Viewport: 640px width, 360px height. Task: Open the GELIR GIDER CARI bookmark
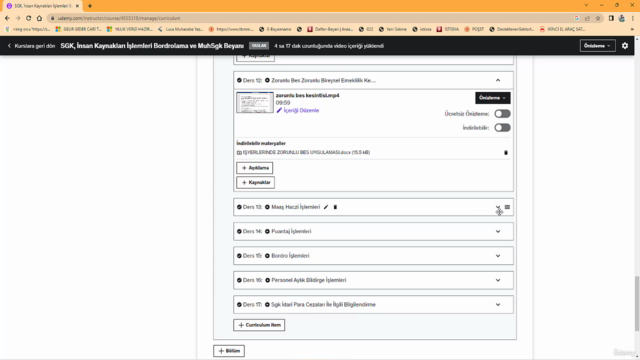(x=78, y=29)
